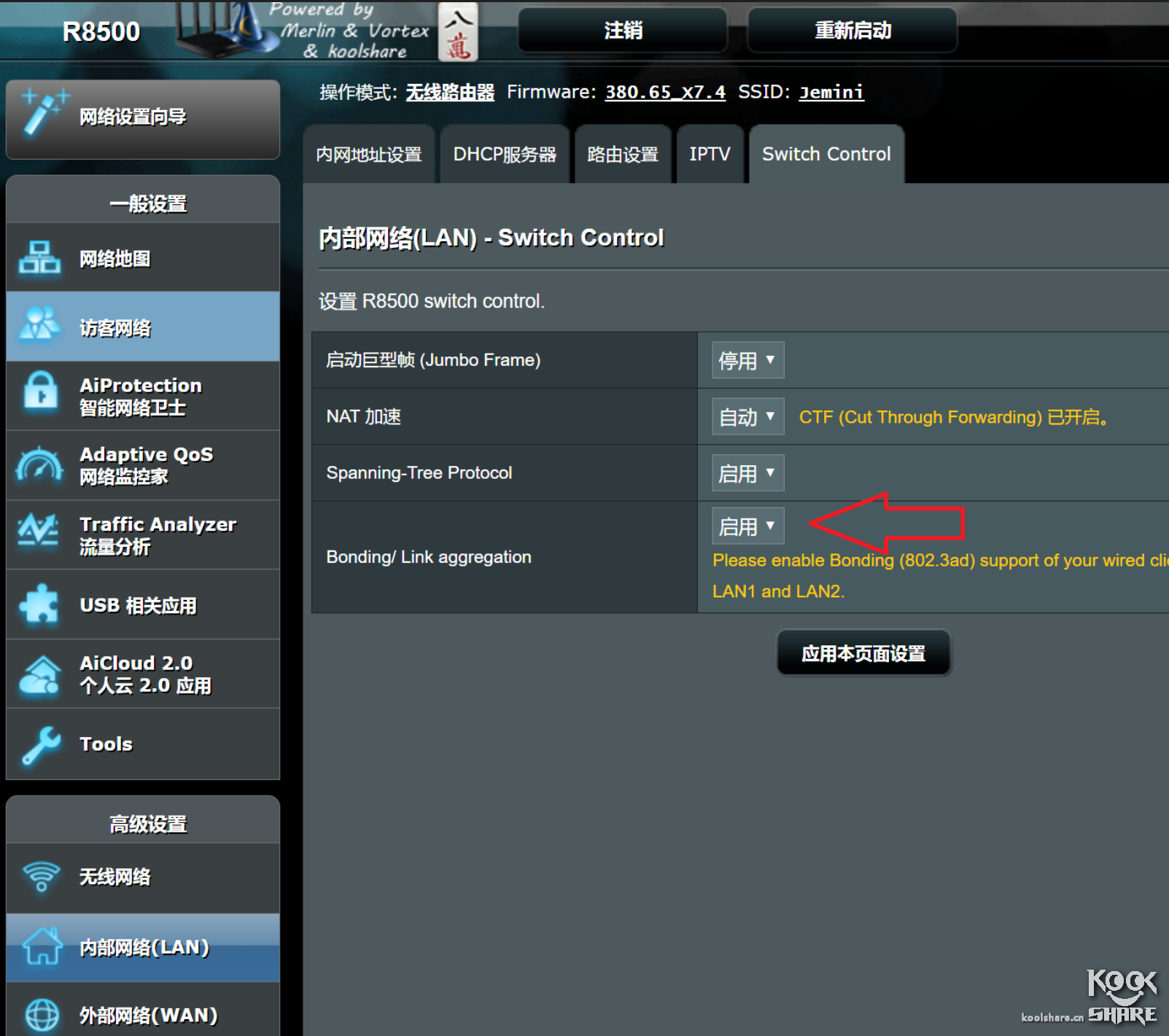This screenshot has height=1036, width=1169.
Task: Open 网络地图 menu label
Action: [115, 259]
